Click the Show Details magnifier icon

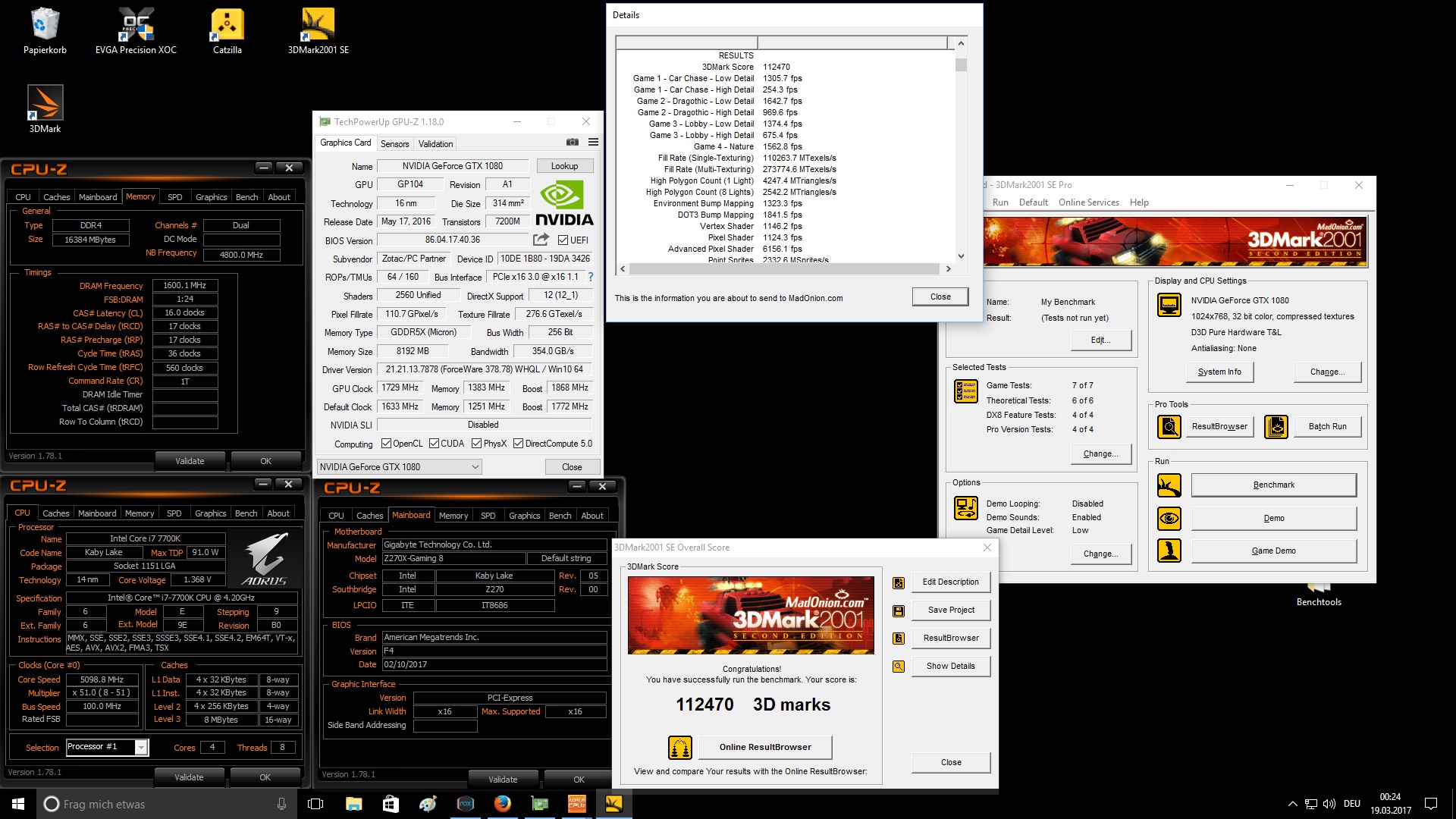[x=898, y=667]
